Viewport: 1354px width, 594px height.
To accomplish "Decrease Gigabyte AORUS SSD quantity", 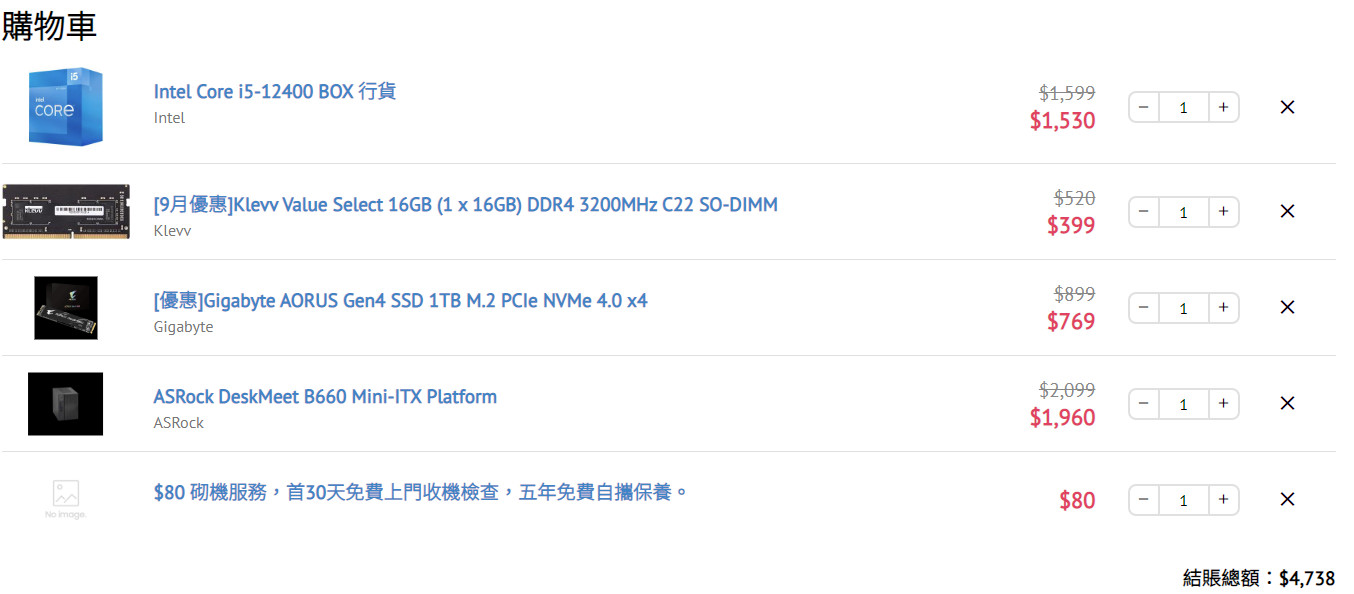I will tap(1144, 307).
